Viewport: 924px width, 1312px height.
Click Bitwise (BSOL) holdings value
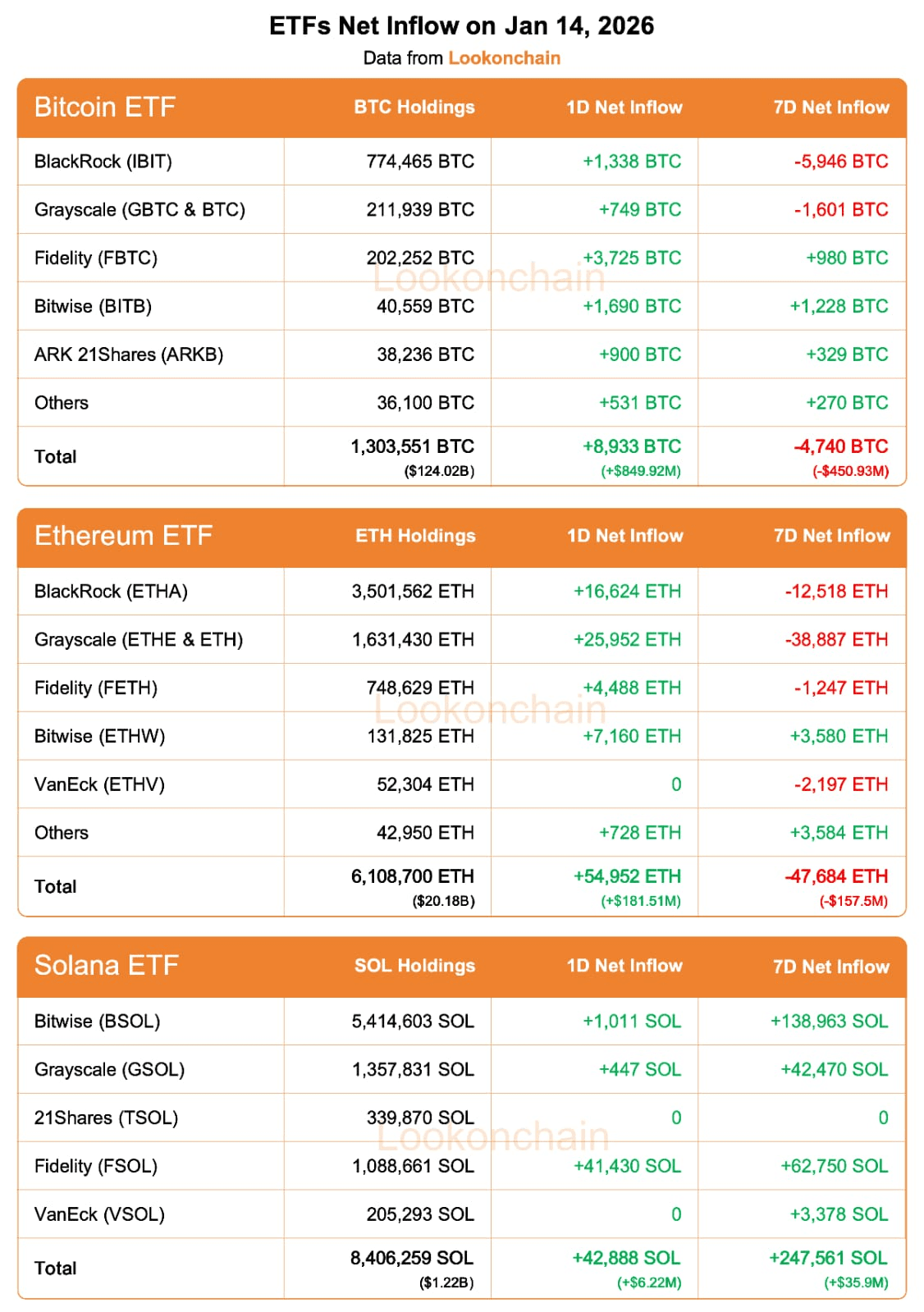click(413, 1022)
